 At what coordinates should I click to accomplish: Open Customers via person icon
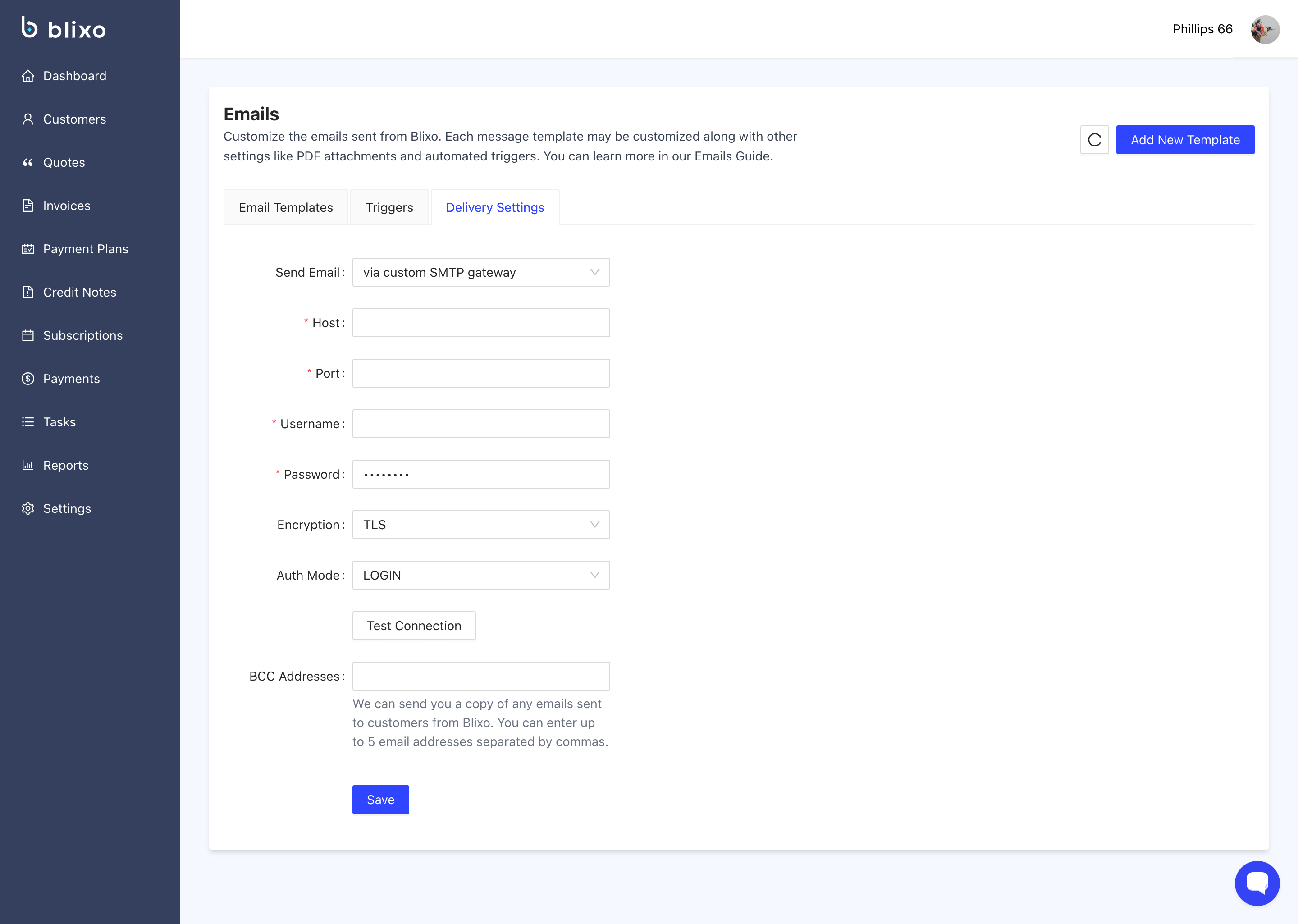(x=28, y=119)
